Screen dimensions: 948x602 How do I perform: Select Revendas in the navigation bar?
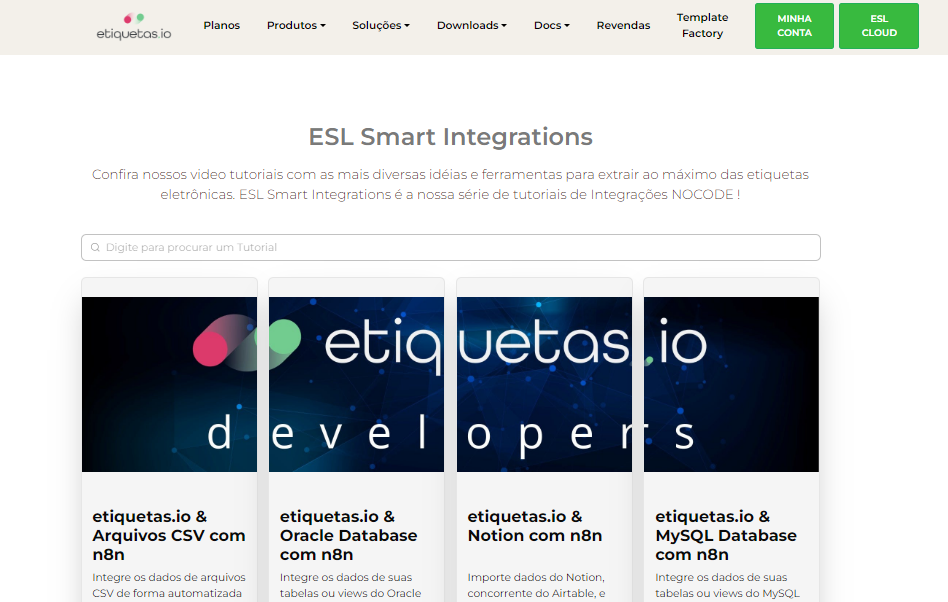(623, 25)
